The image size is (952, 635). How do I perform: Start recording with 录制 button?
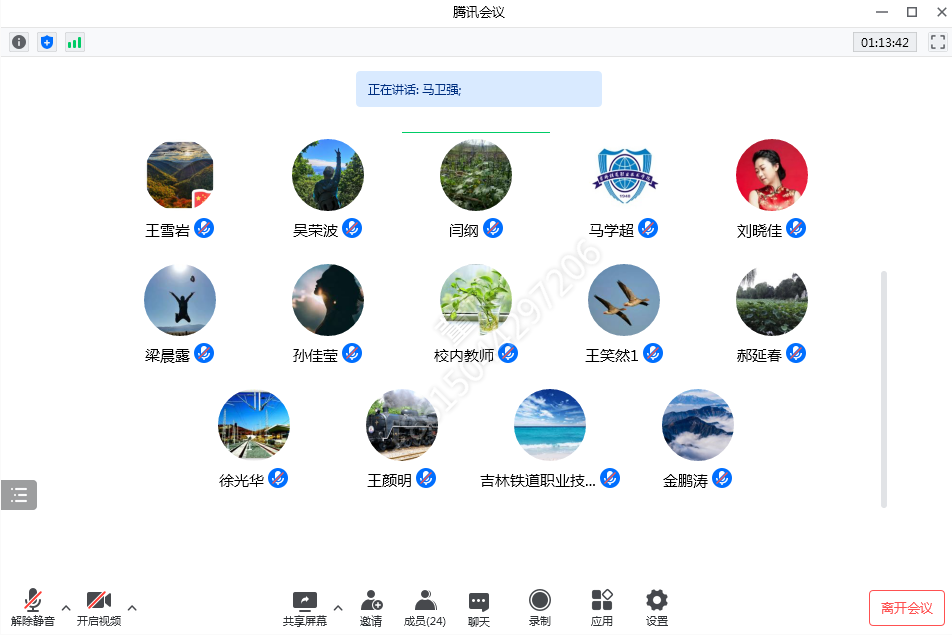pos(539,608)
